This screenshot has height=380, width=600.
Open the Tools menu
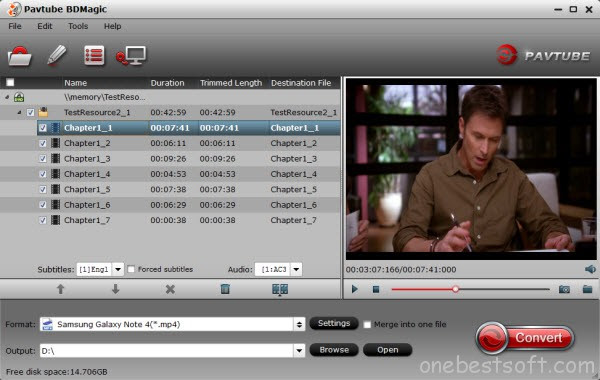(x=78, y=26)
